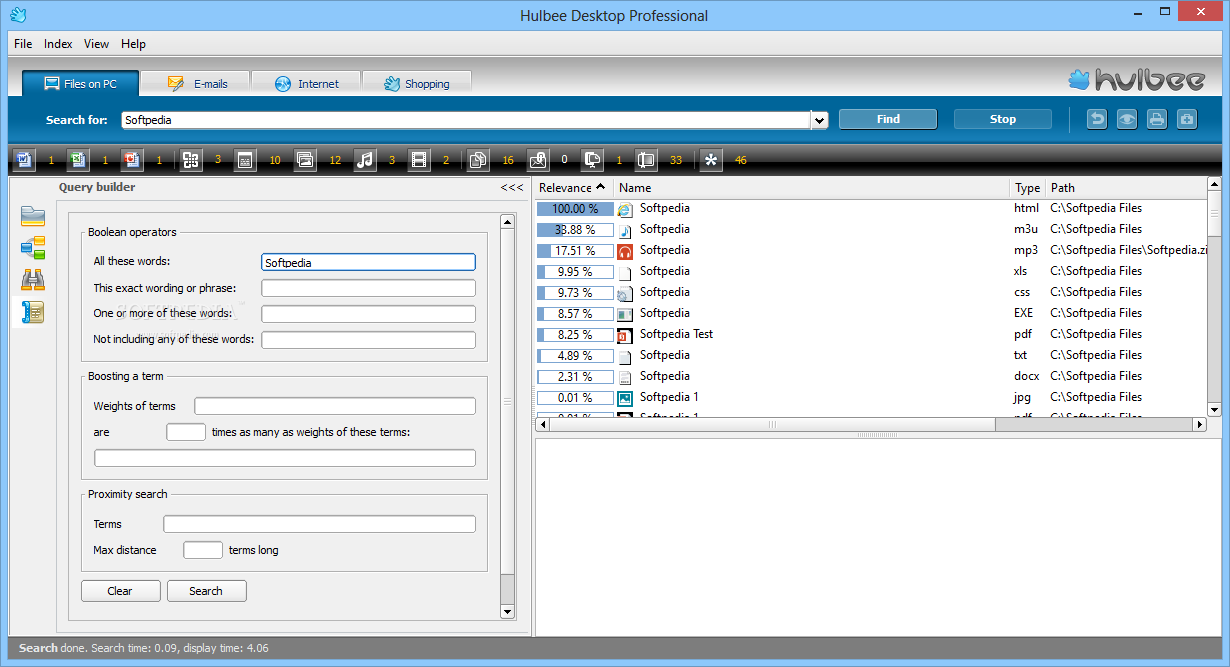
Task: Filter results by PowerPoint presentations
Action: pos(132,160)
